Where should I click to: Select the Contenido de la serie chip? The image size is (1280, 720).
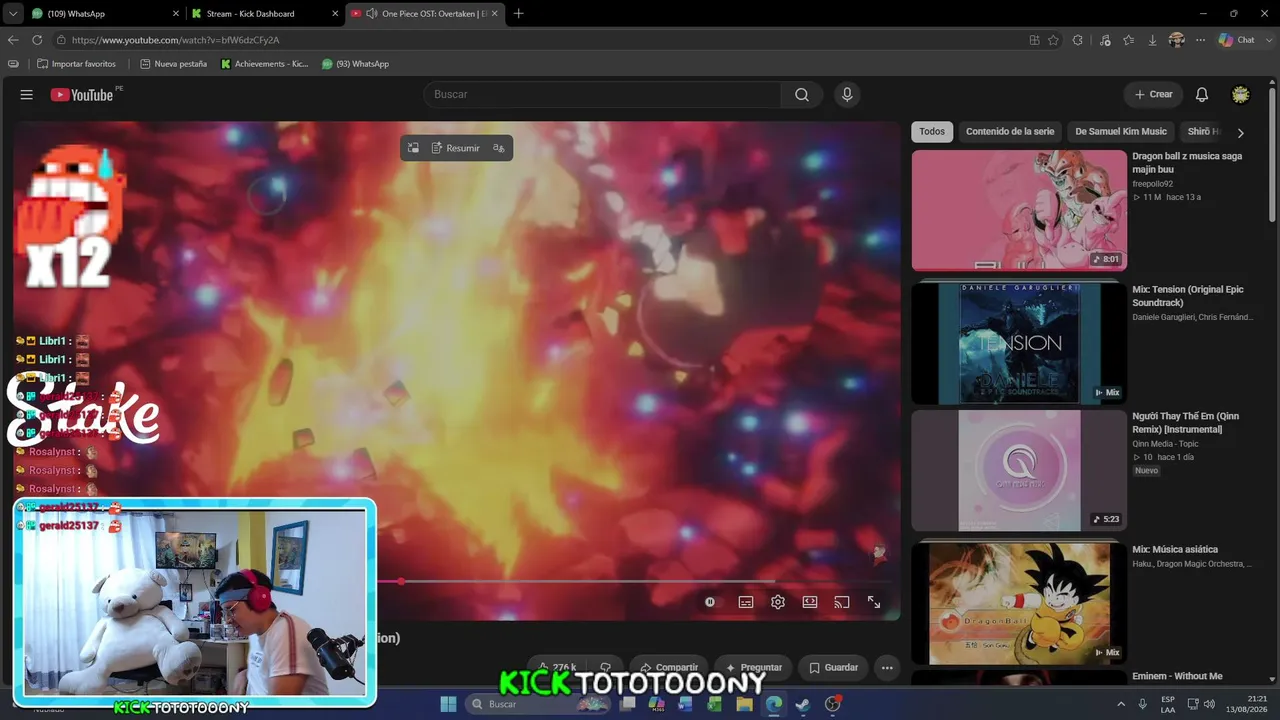tap(1010, 132)
